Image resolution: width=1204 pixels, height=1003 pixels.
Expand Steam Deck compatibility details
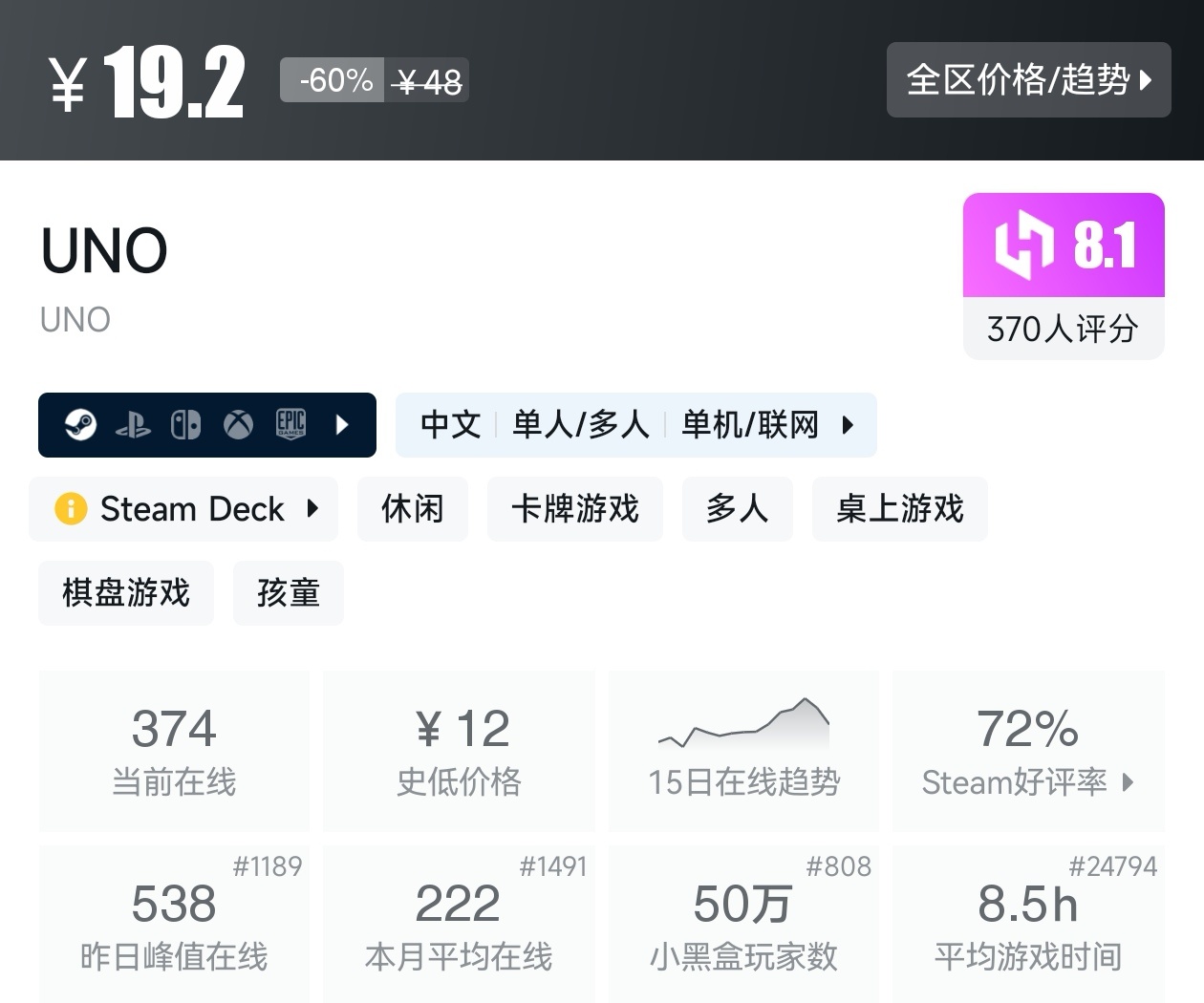[312, 508]
